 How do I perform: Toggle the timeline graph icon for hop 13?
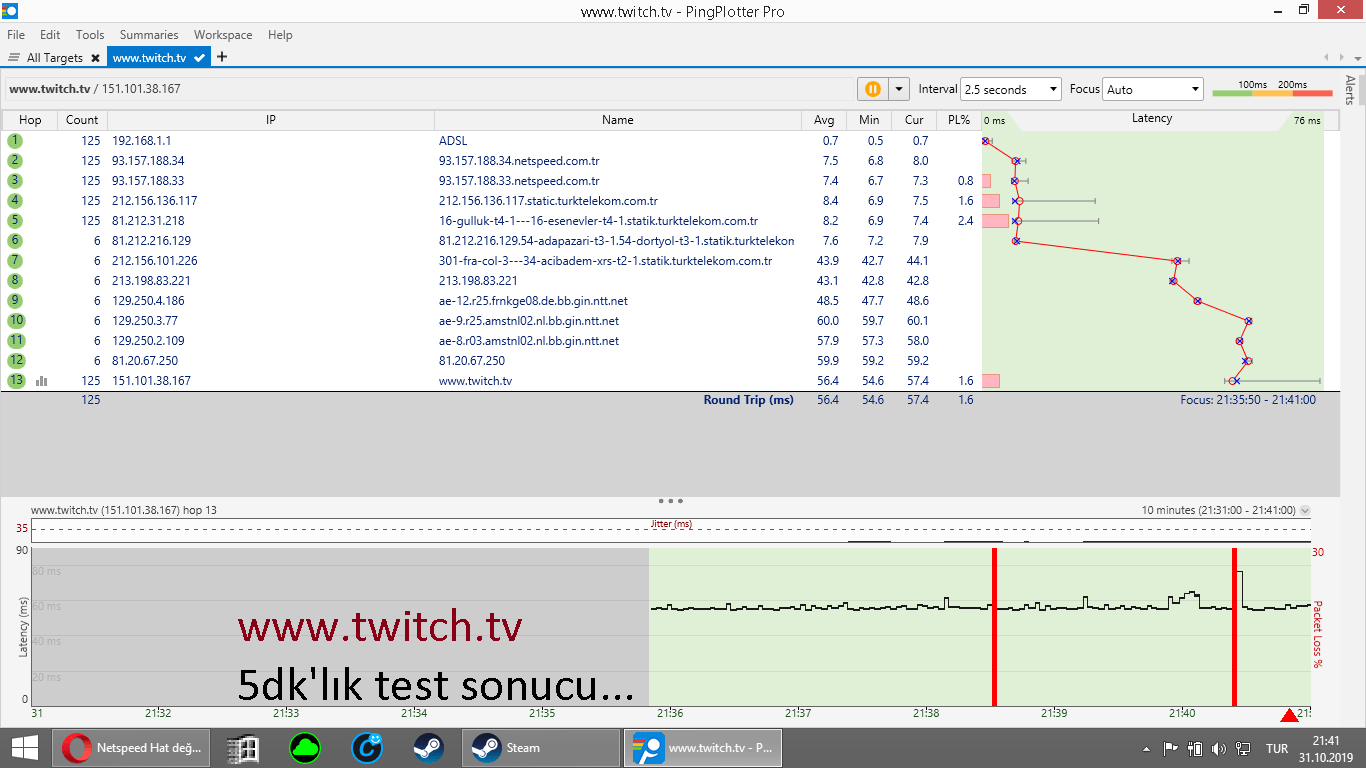(42, 381)
